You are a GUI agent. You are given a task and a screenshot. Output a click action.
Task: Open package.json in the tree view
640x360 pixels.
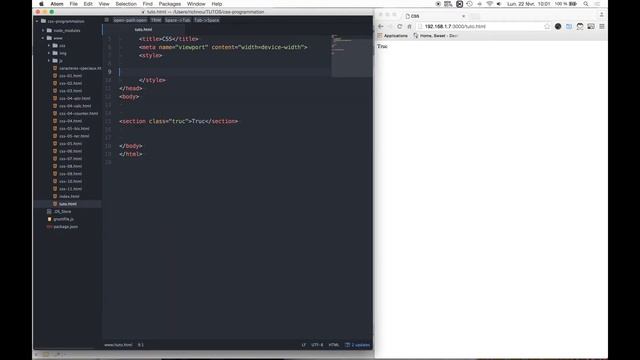(65, 227)
